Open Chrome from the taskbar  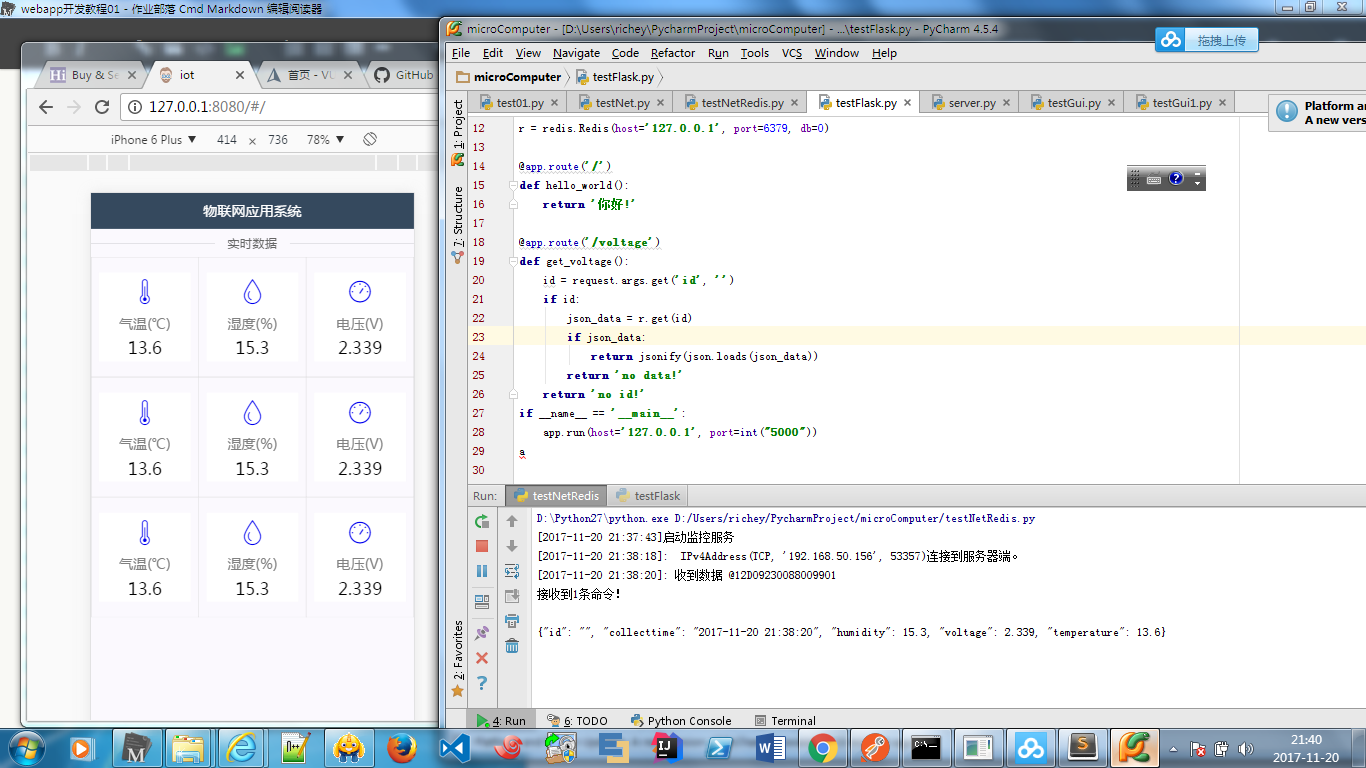point(822,747)
